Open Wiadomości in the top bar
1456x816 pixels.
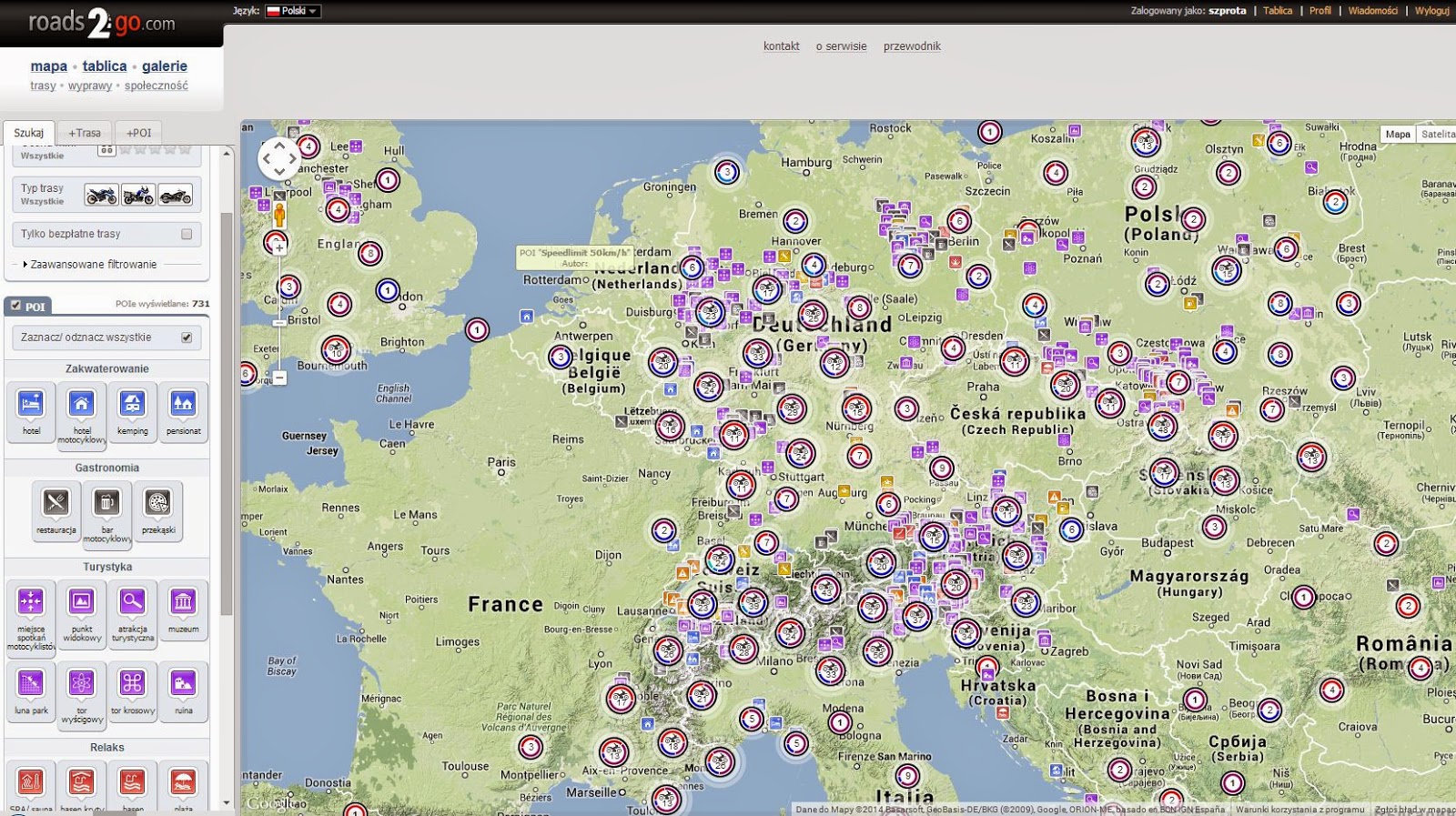click(1373, 11)
